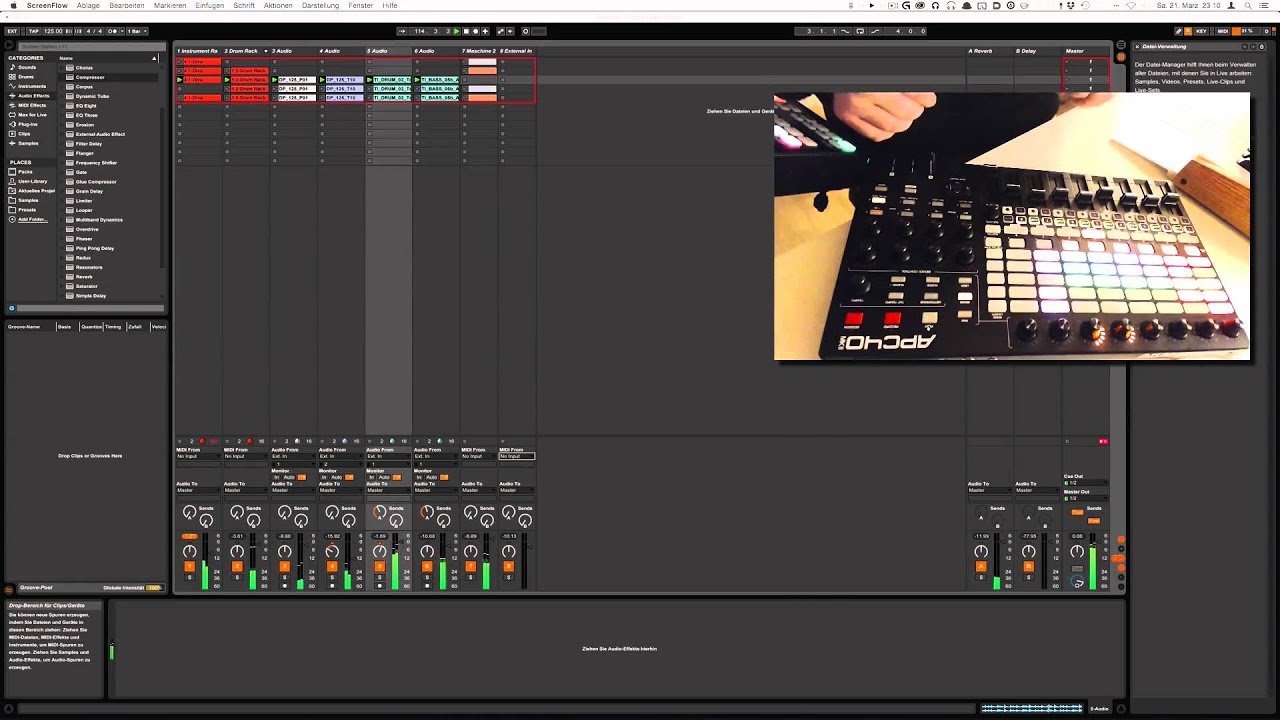
Task: Open the Bearbeiten menu
Action: point(127,5)
